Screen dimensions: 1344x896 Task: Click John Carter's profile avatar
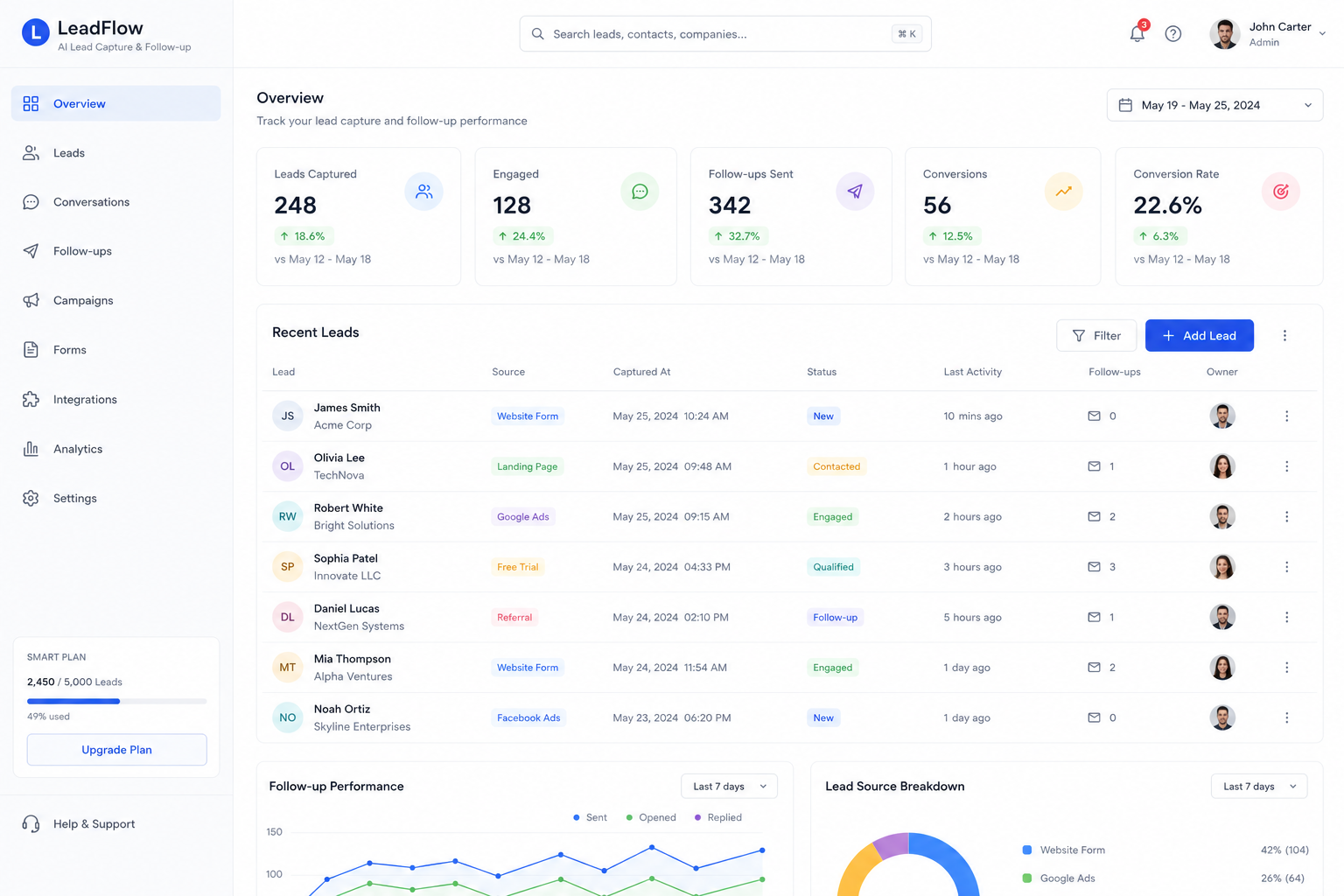[1225, 34]
